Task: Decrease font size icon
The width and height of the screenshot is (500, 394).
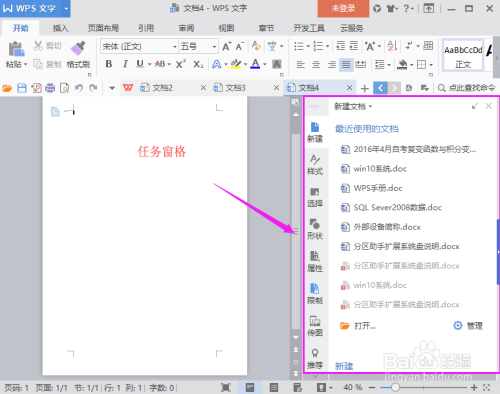Action: 240,46
